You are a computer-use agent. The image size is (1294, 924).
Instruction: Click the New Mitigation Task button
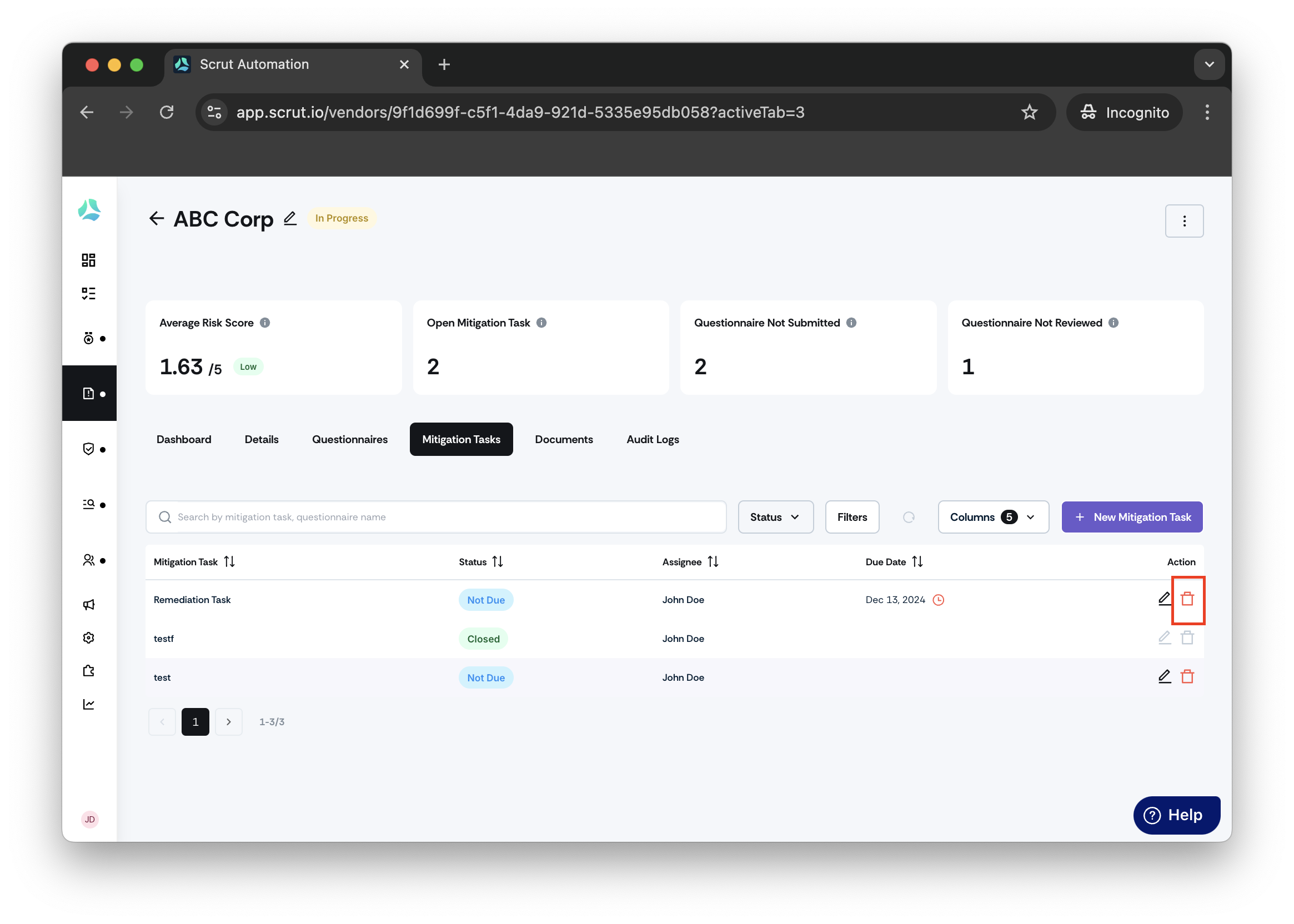1132,517
